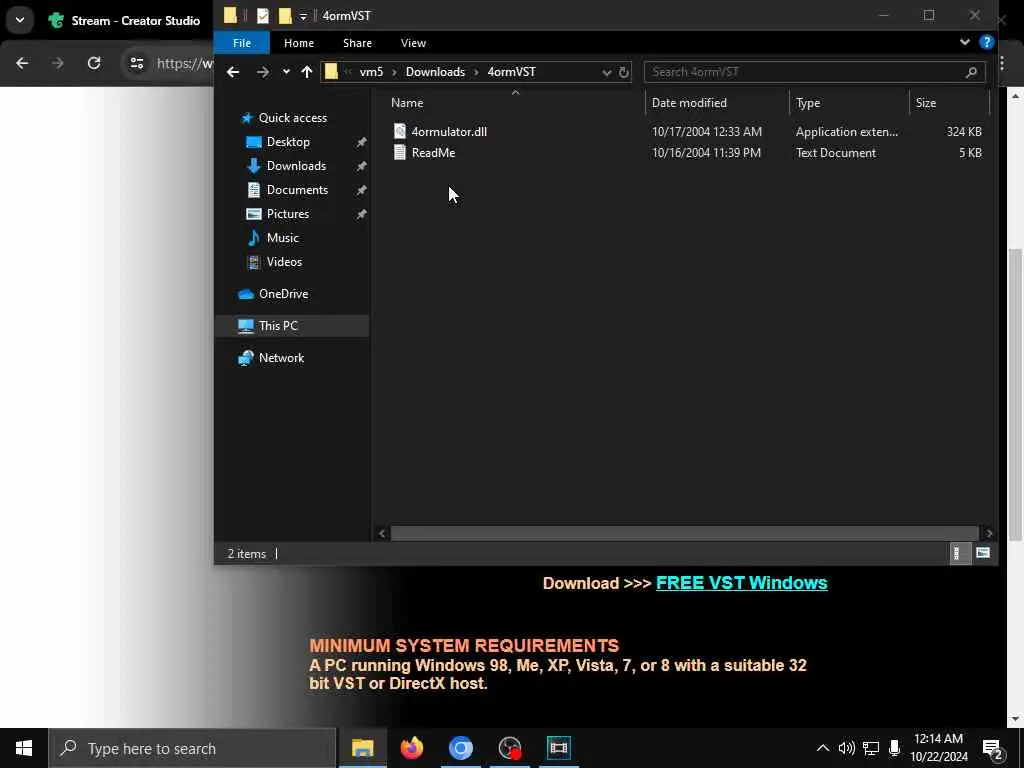Viewport: 1024px width, 768px height.
Task: Click the horizontal scrollbar in file list
Action: (684, 534)
